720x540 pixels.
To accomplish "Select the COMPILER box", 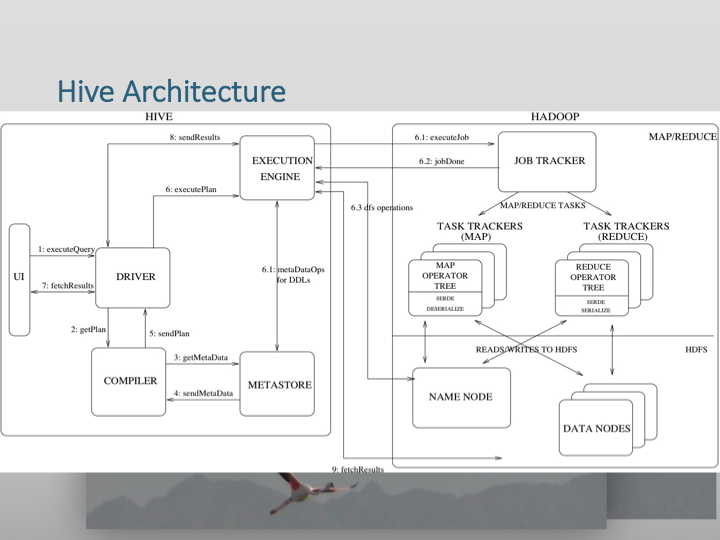I will pyautogui.click(x=130, y=381).
